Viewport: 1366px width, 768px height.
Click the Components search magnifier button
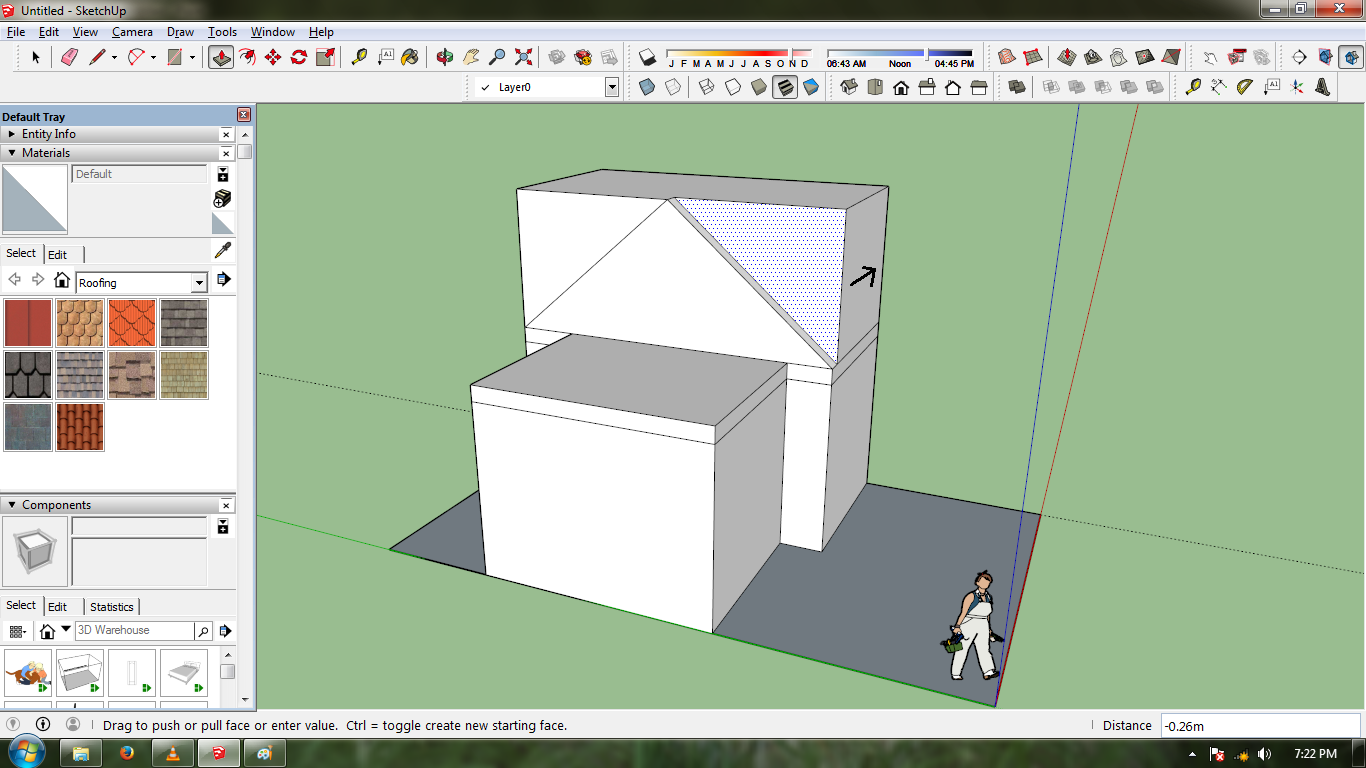coord(203,631)
